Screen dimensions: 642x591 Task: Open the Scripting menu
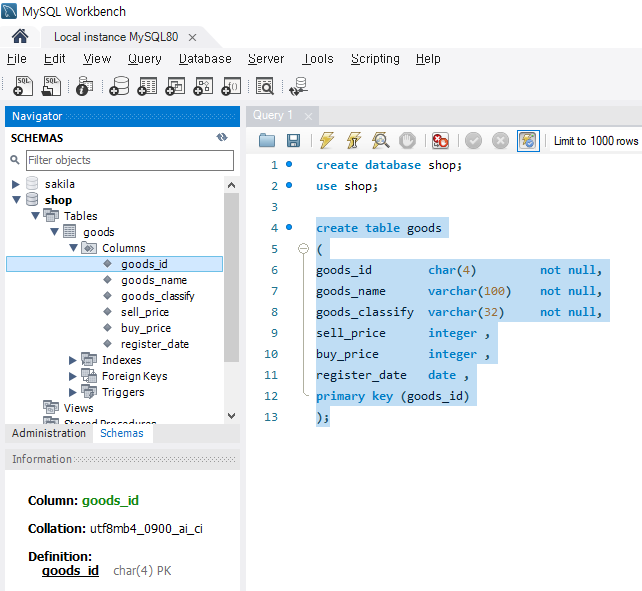(x=375, y=59)
